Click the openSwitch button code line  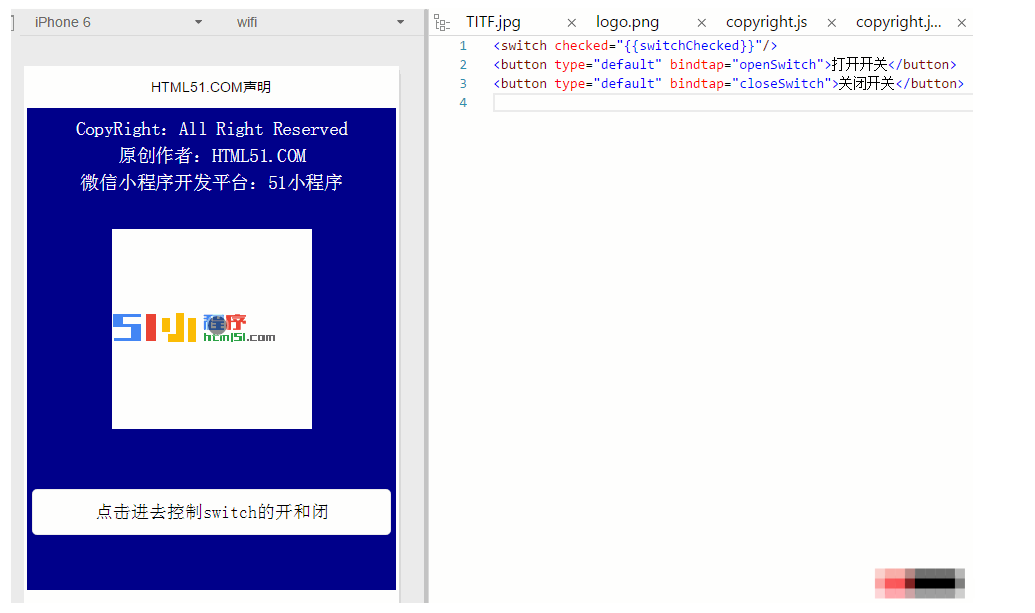(725, 65)
